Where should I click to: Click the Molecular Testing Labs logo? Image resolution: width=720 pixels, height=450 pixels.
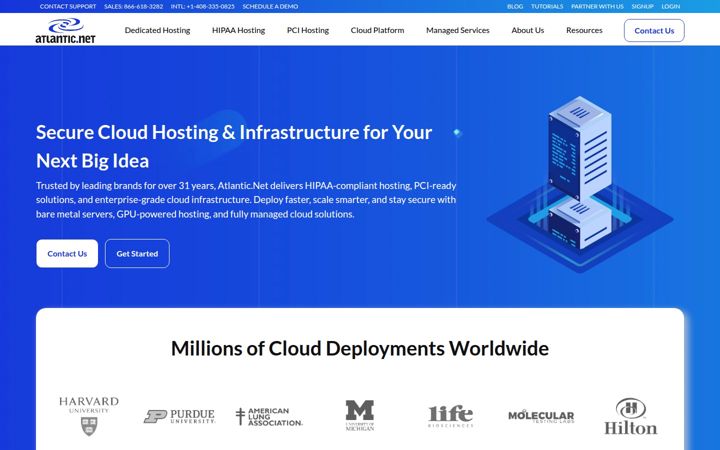click(541, 416)
